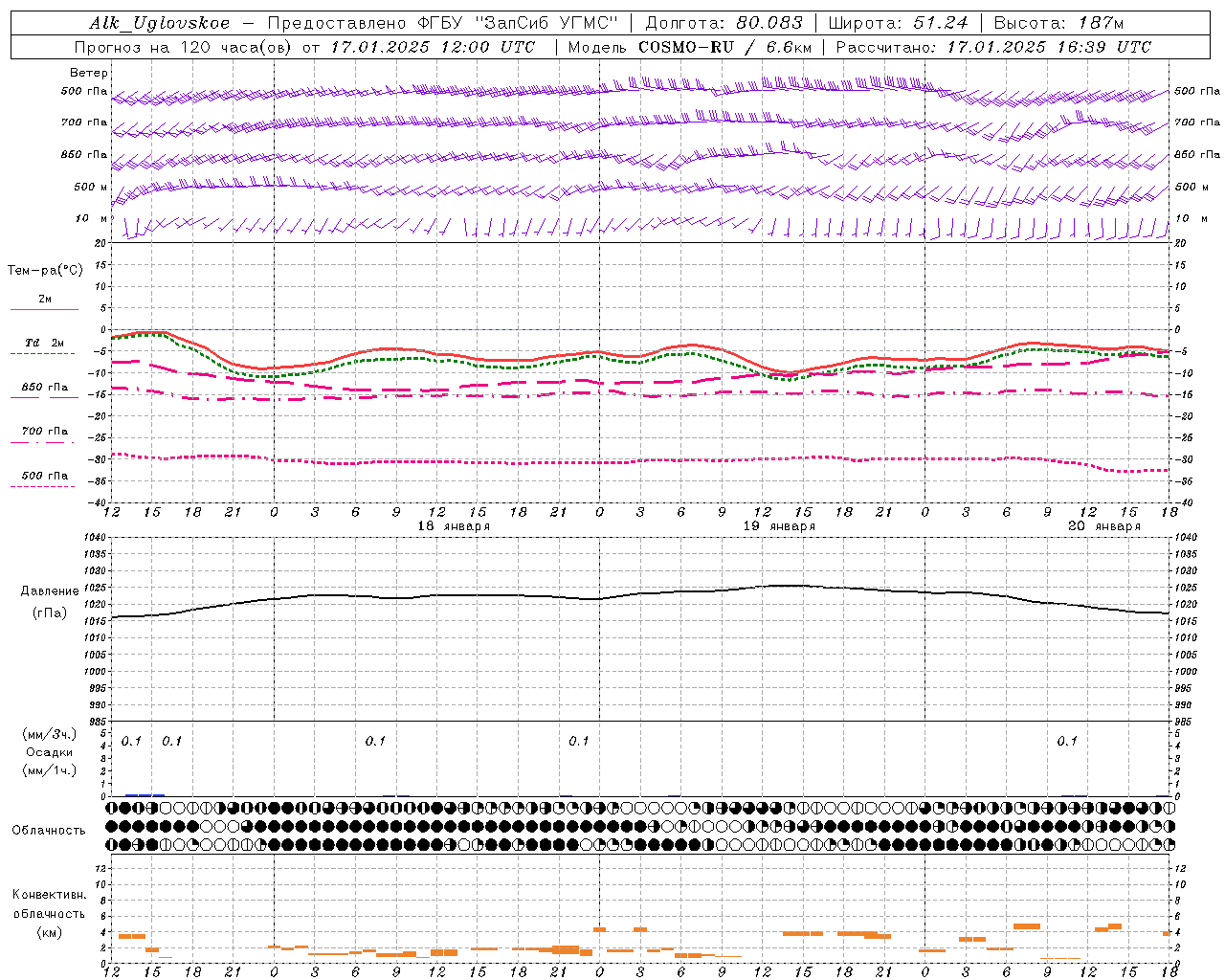Click the (км) unit label under Конвективн. облачность

tap(49, 932)
